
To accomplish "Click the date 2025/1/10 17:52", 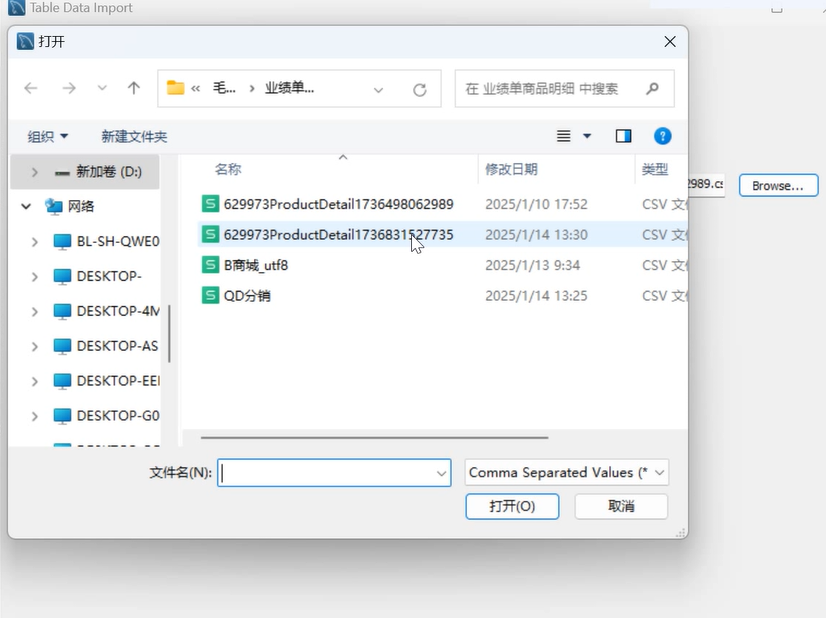I will pos(536,204).
